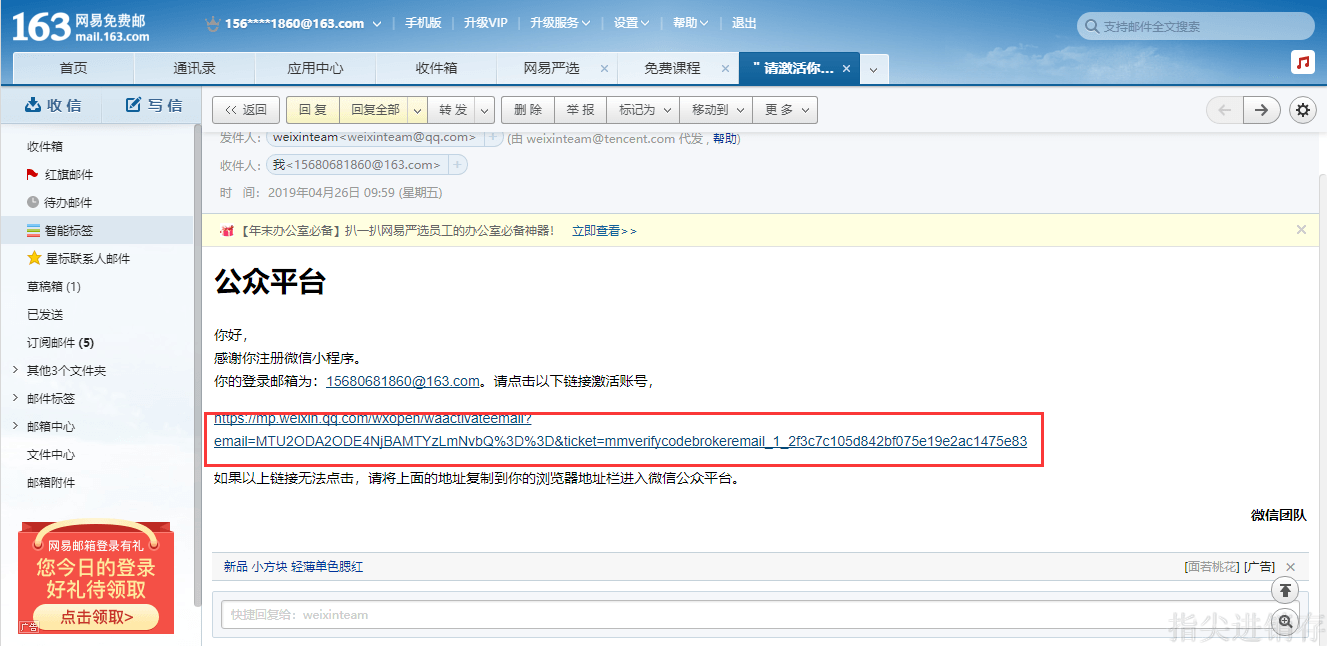Screen dimensions: 1327x646
Task: Click the 回复 reply button
Action: [313, 110]
